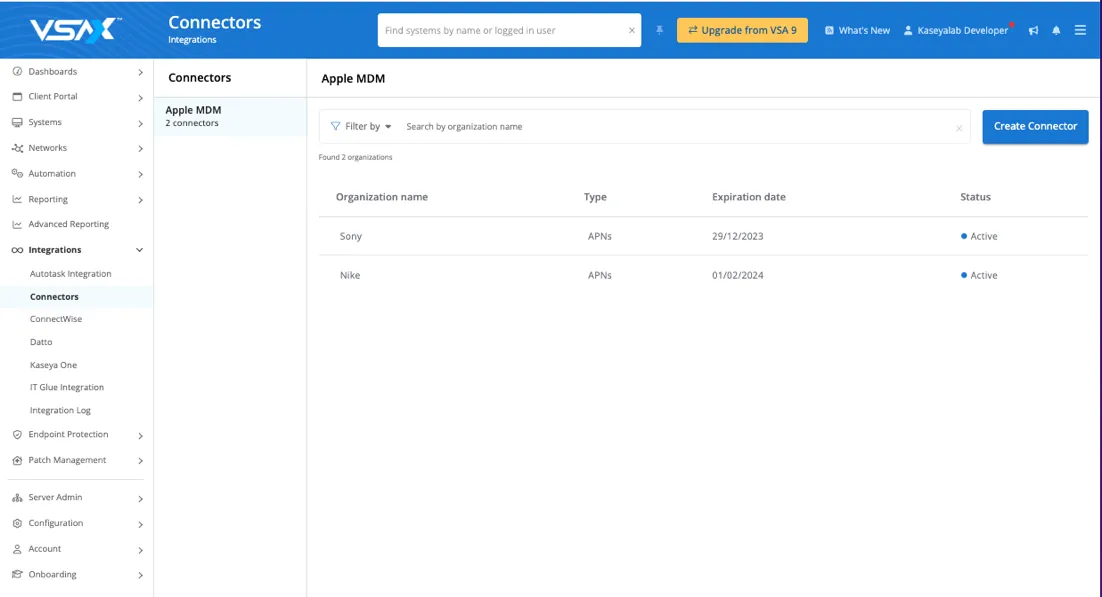Open the hamburger menu icon
This screenshot has width=1102, height=597.
(1080, 30)
